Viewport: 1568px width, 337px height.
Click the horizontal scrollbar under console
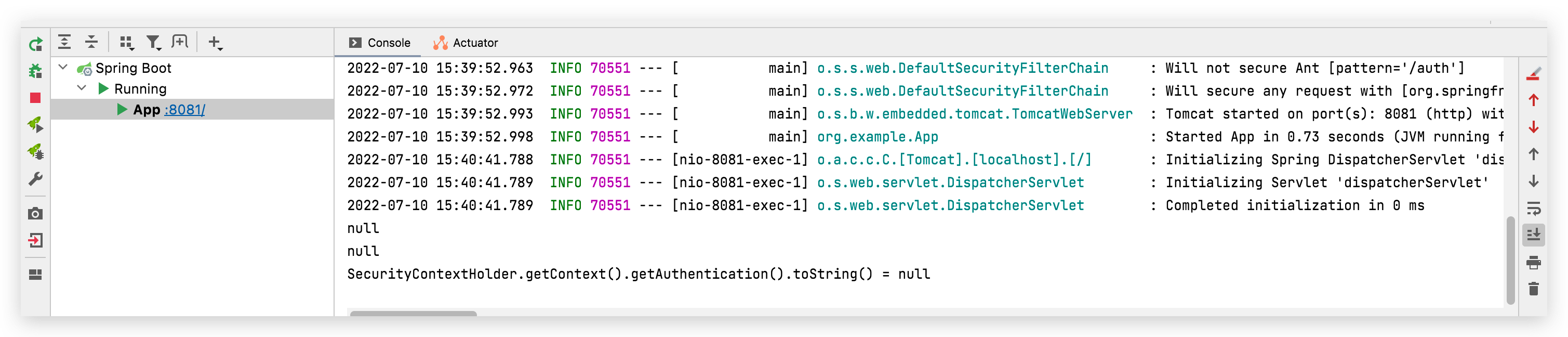[414, 313]
